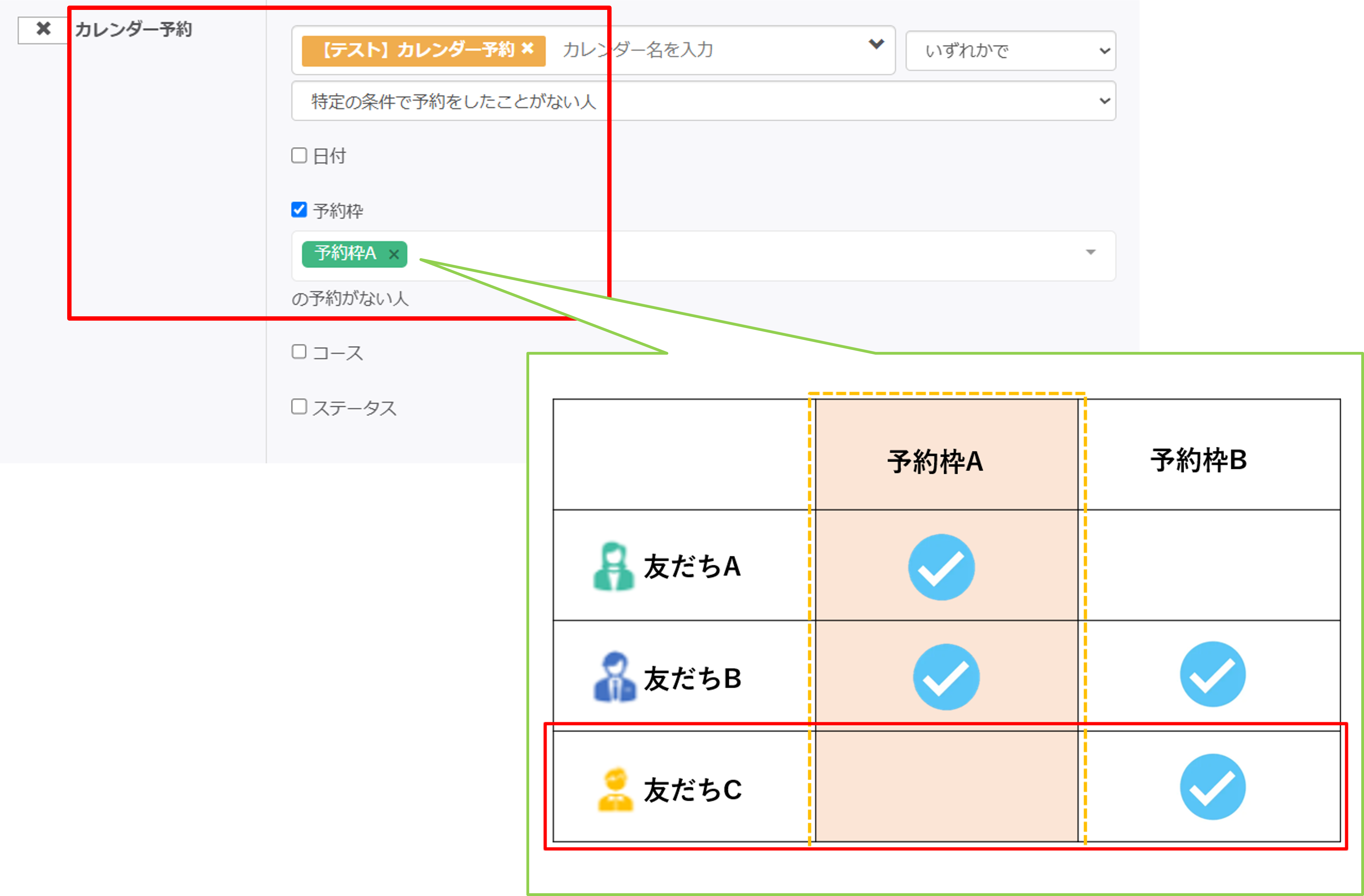Click 友だちB's checkmark under 予約枠A
This screenshot has height=896, width=1364.
[x=946, y=677]
